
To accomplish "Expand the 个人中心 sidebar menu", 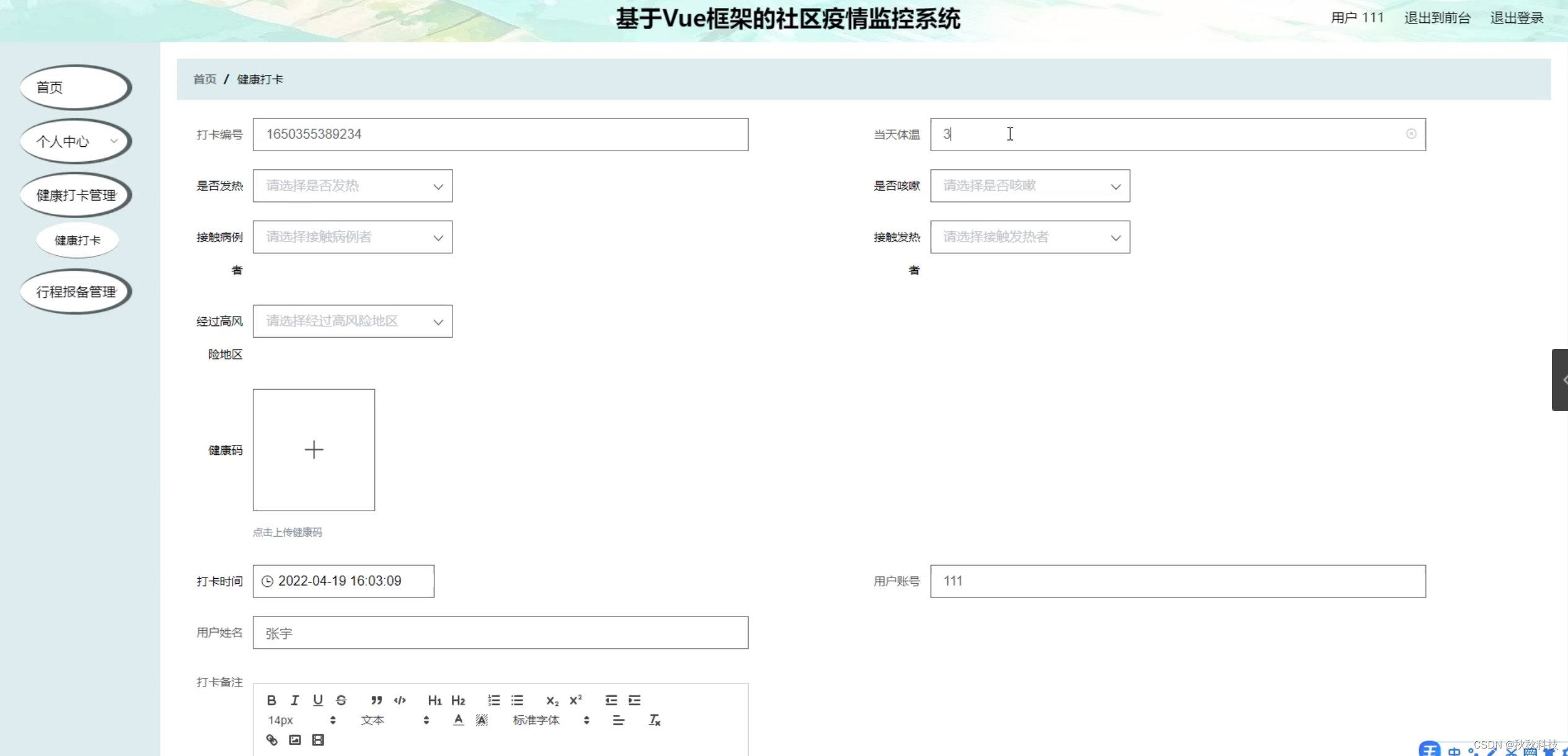I will point(75,141).
